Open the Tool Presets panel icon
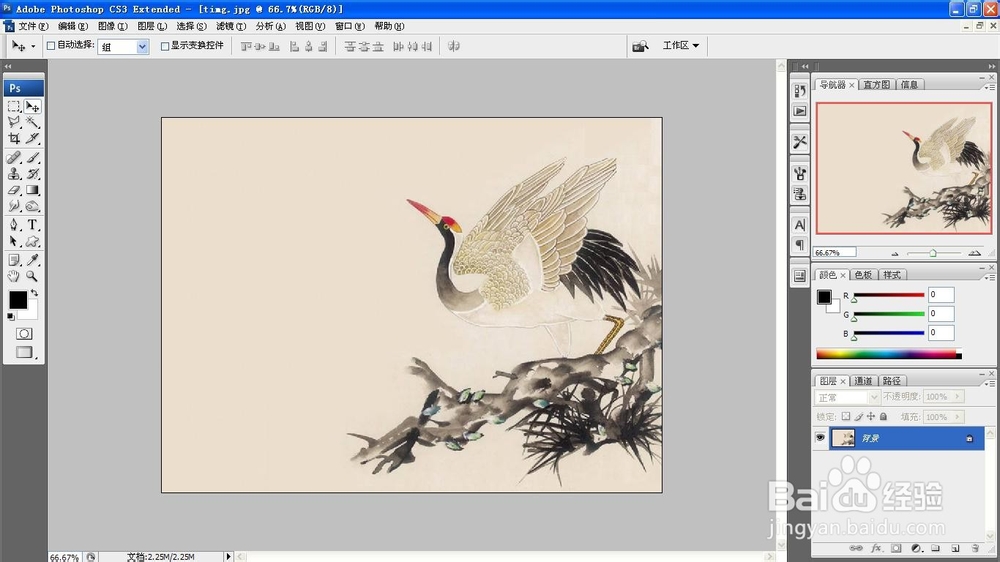This screenshot has height=562, width=1000. tap(800, 142)
